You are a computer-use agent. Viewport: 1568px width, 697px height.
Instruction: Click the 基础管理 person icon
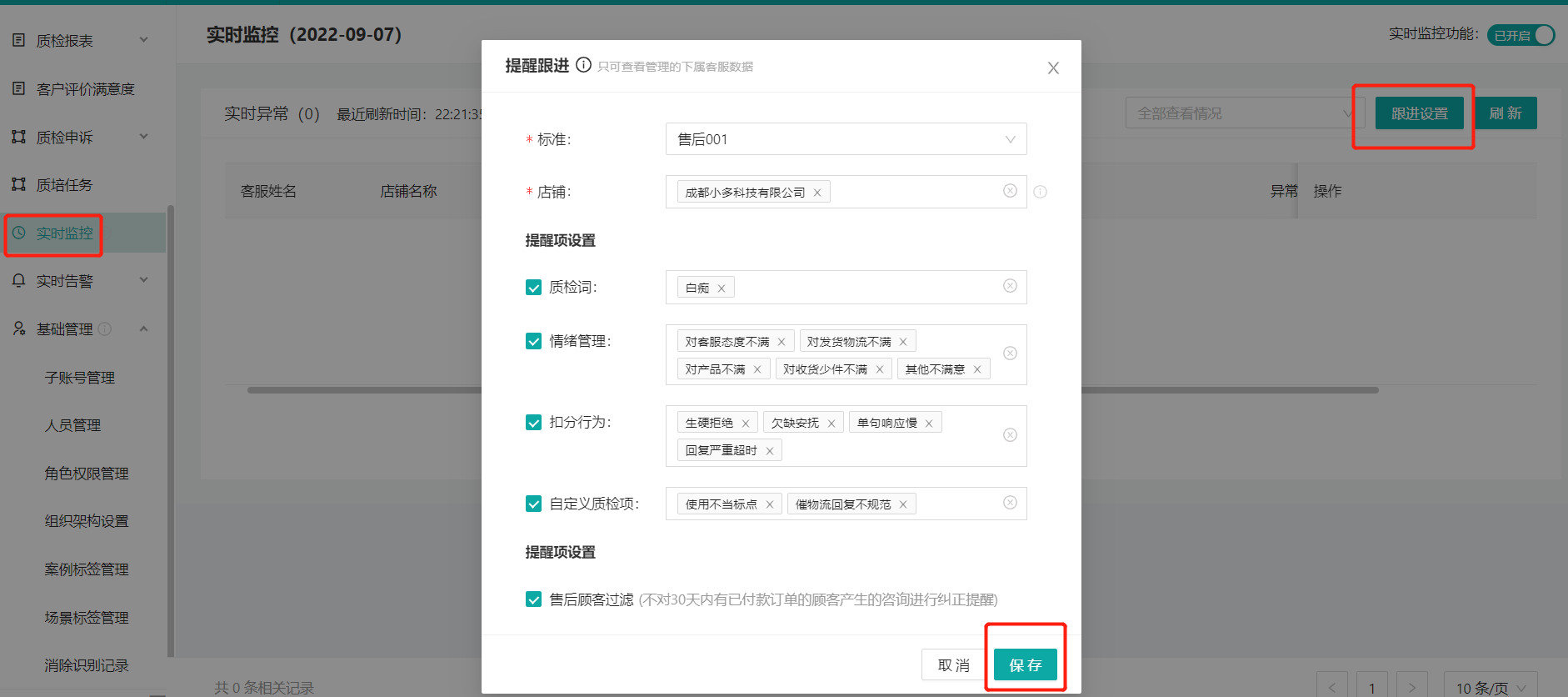pyautogui.click(x=19, y=329)
